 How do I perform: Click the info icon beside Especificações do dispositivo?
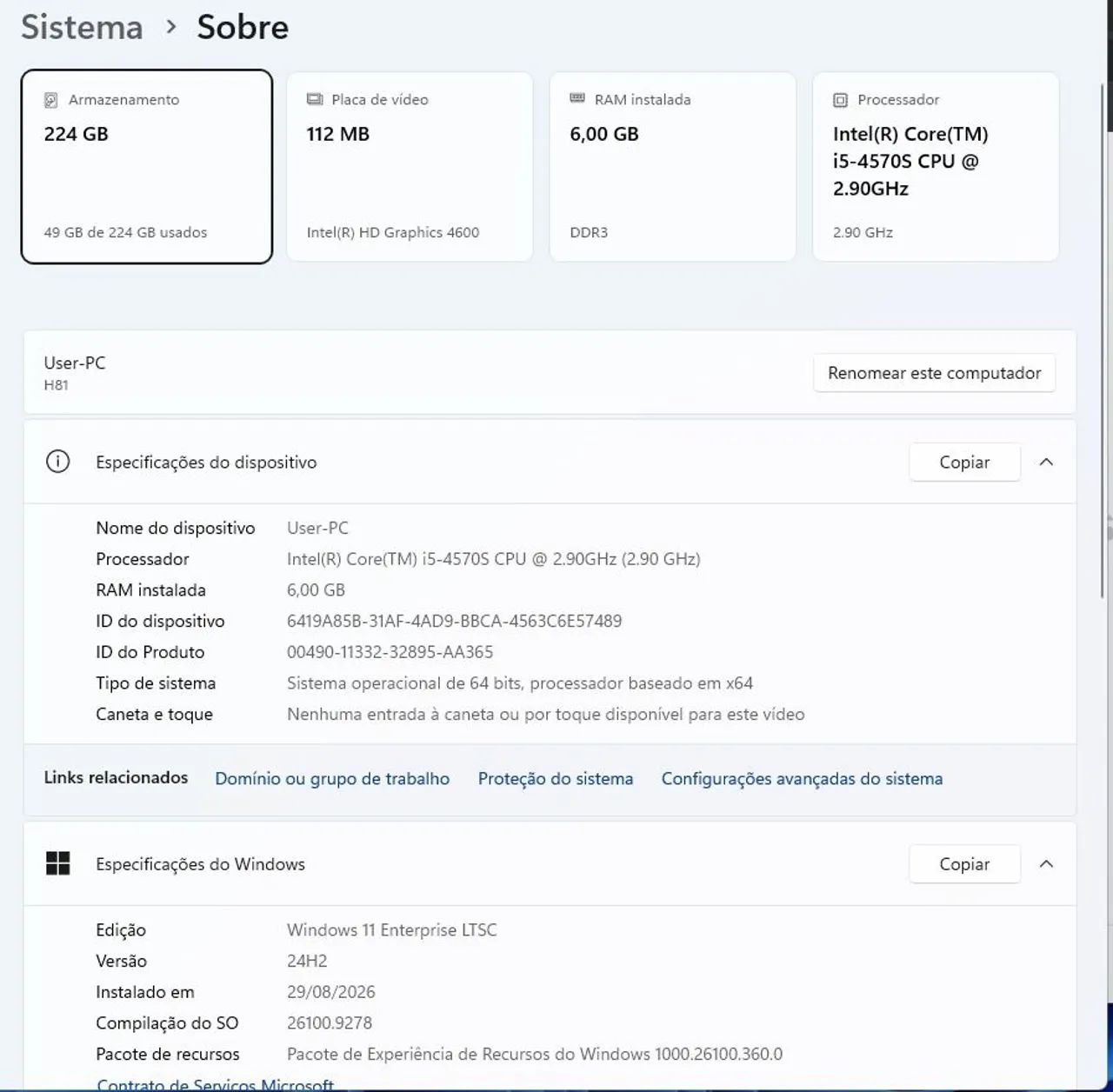coord(57,462)
